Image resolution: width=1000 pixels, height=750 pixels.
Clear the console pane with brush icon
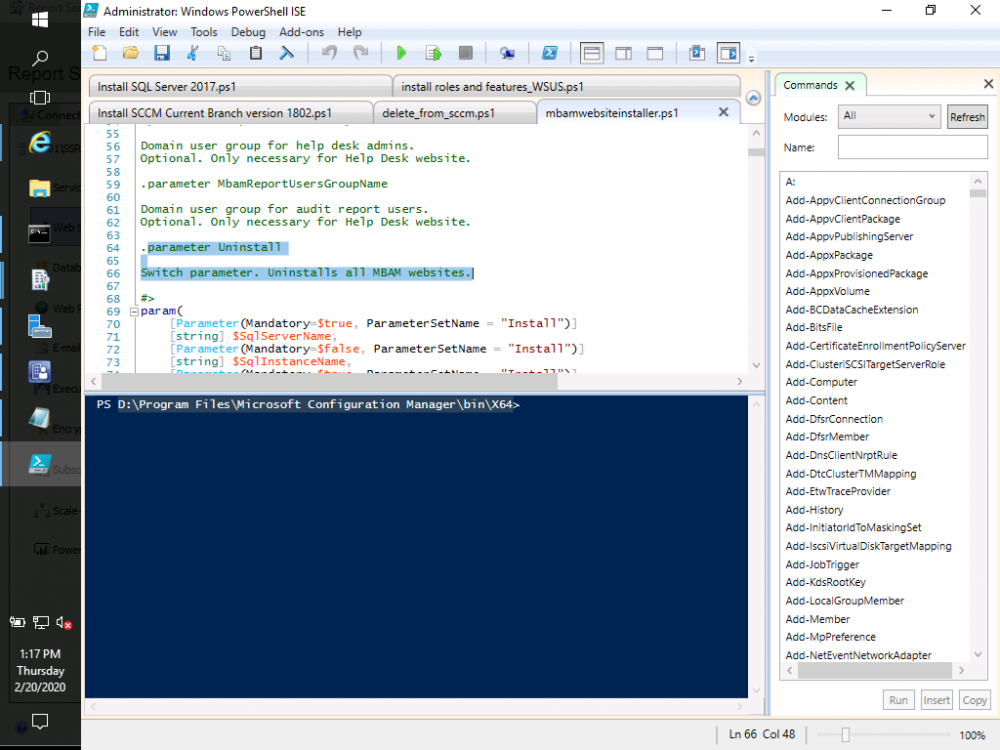[287, 53]
